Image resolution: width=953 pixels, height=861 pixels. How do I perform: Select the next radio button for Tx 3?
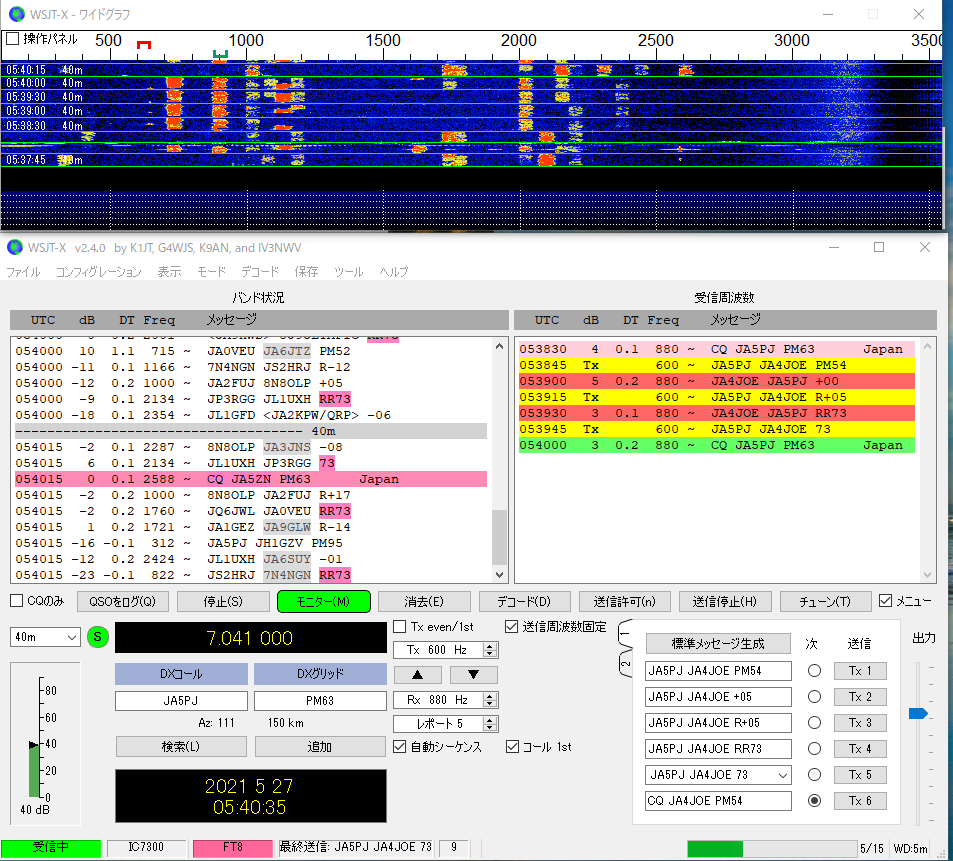coord(813,723)
